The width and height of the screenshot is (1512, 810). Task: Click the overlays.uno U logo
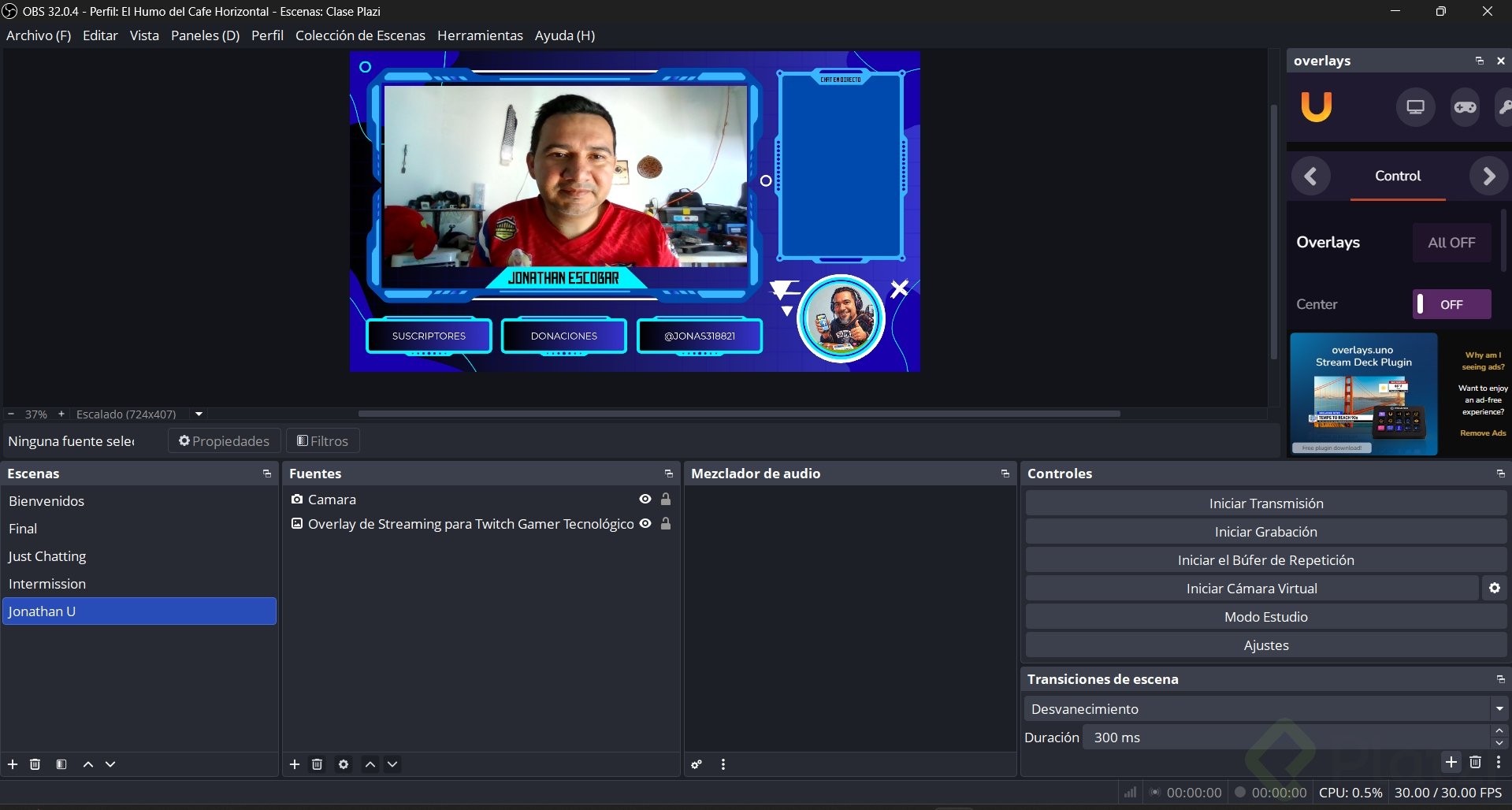point(1317,106)
